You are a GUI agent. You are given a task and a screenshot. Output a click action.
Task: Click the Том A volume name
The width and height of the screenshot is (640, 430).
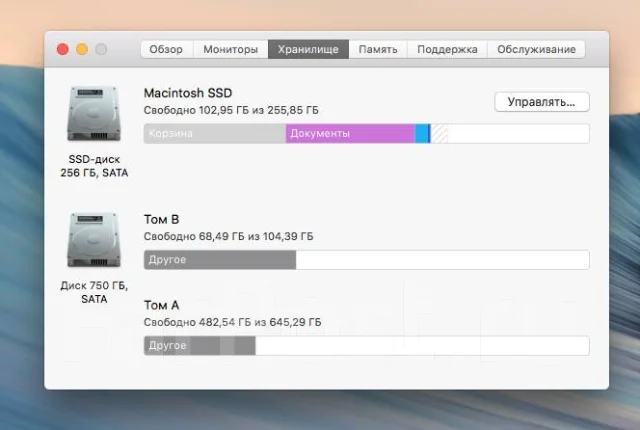[x=161, y=305]
